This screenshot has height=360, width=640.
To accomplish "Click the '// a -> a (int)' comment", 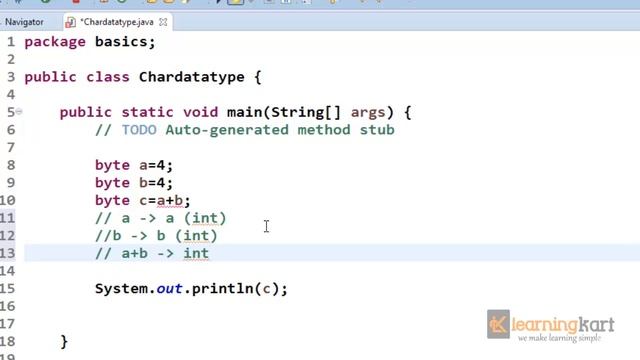I will click(x=160, y=218).
